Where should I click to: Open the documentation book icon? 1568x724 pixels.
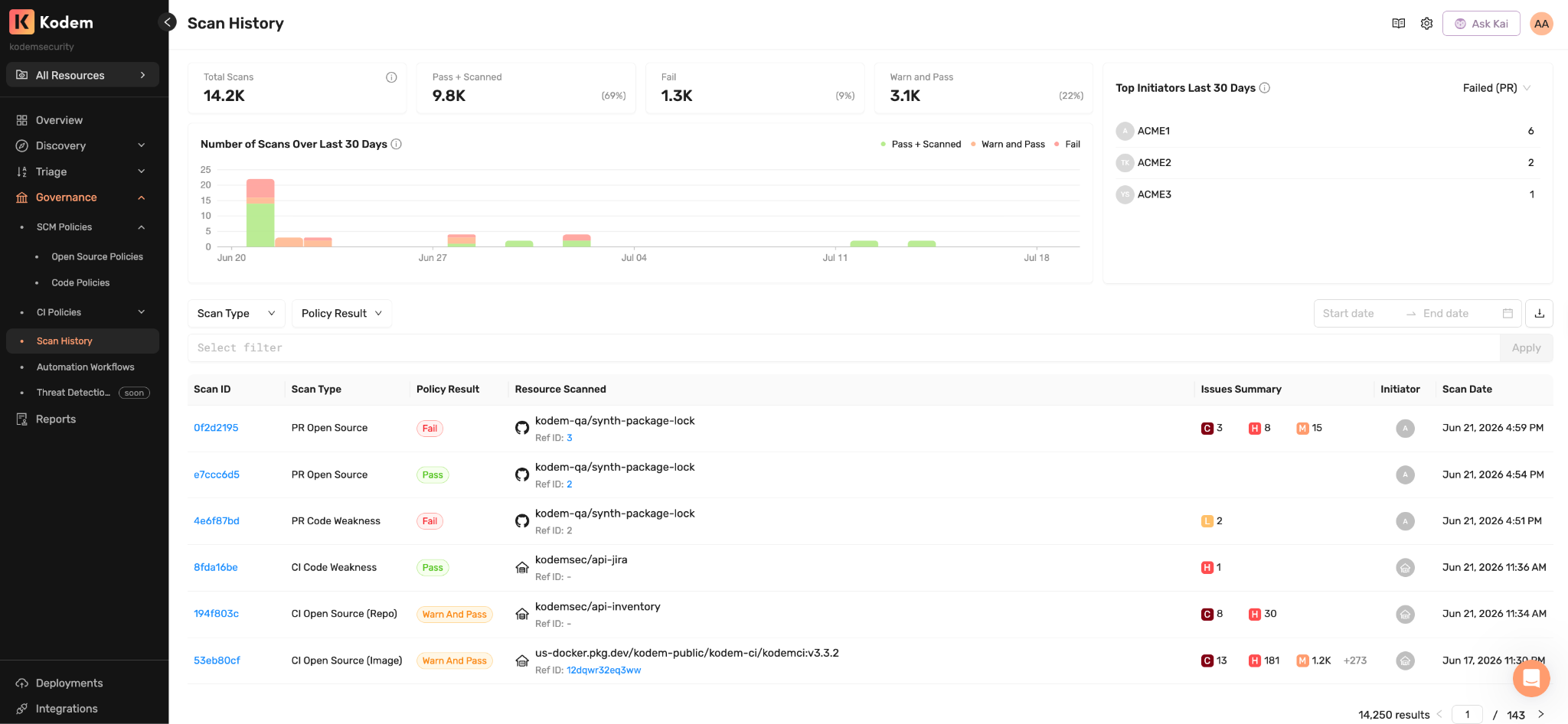click(1398, 24)
